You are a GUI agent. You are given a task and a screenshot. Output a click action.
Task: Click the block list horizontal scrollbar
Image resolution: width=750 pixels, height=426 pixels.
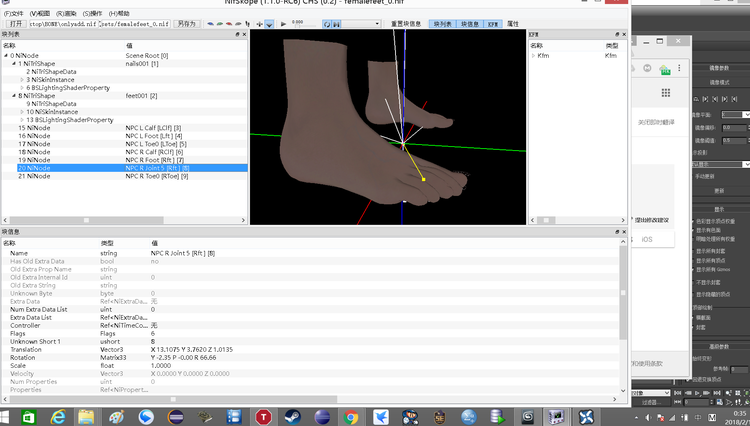pos(124,220)
